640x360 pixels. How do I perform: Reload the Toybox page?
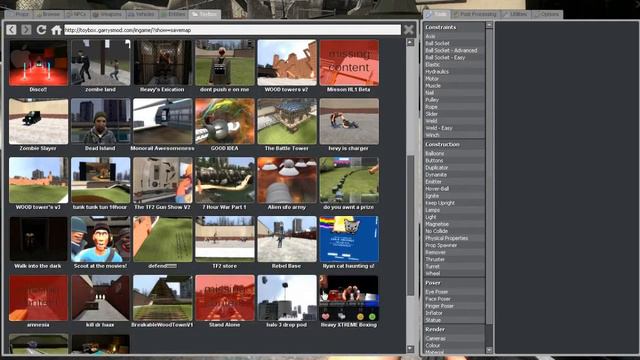pyautogui.click(x=41, y=29)
